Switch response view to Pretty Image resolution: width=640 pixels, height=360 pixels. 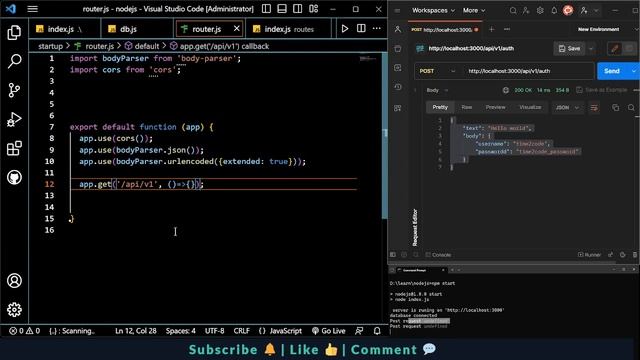point(440,107)
